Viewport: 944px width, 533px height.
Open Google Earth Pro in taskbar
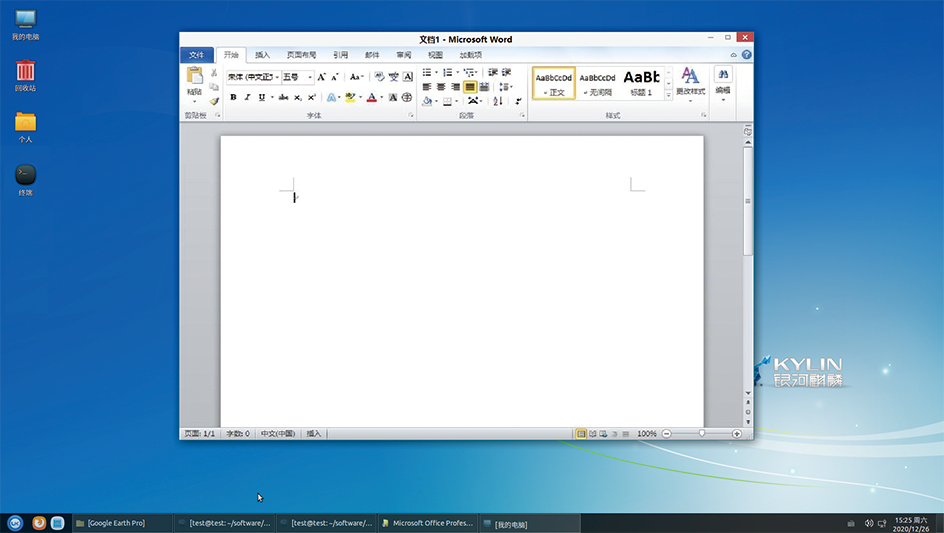pos(123,523)
